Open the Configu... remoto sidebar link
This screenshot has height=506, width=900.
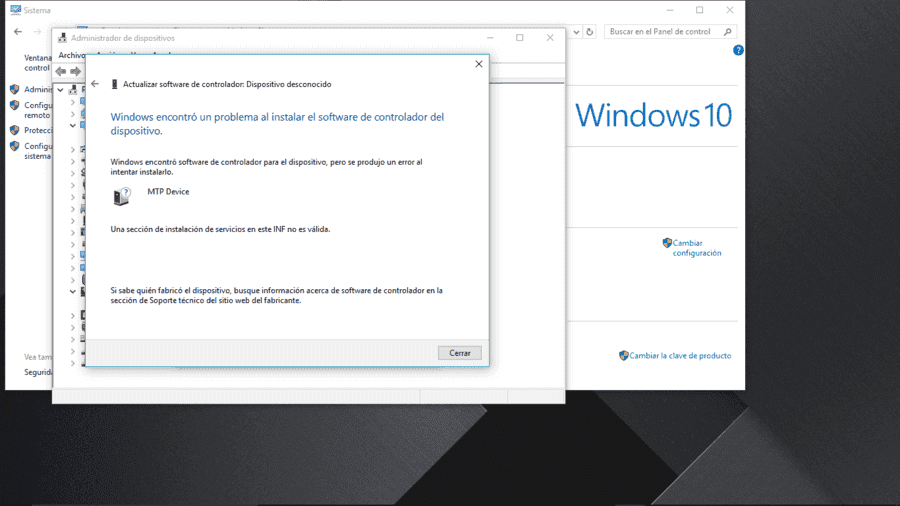[x=37, y=110]
